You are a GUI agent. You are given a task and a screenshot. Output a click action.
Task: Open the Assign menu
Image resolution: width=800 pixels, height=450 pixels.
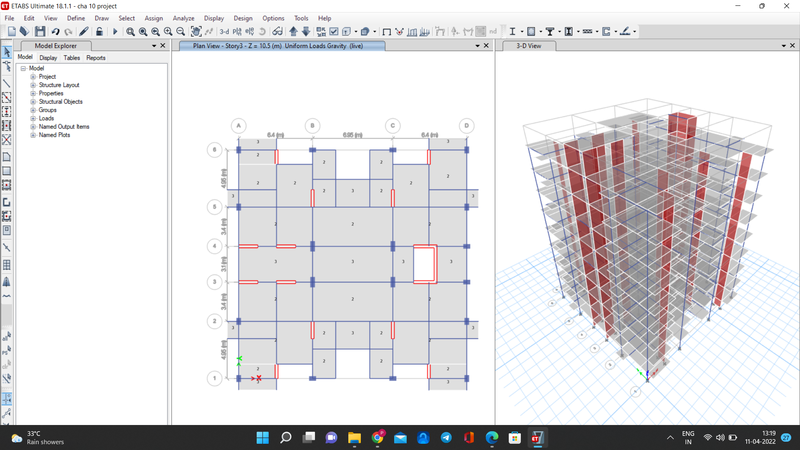154,18
